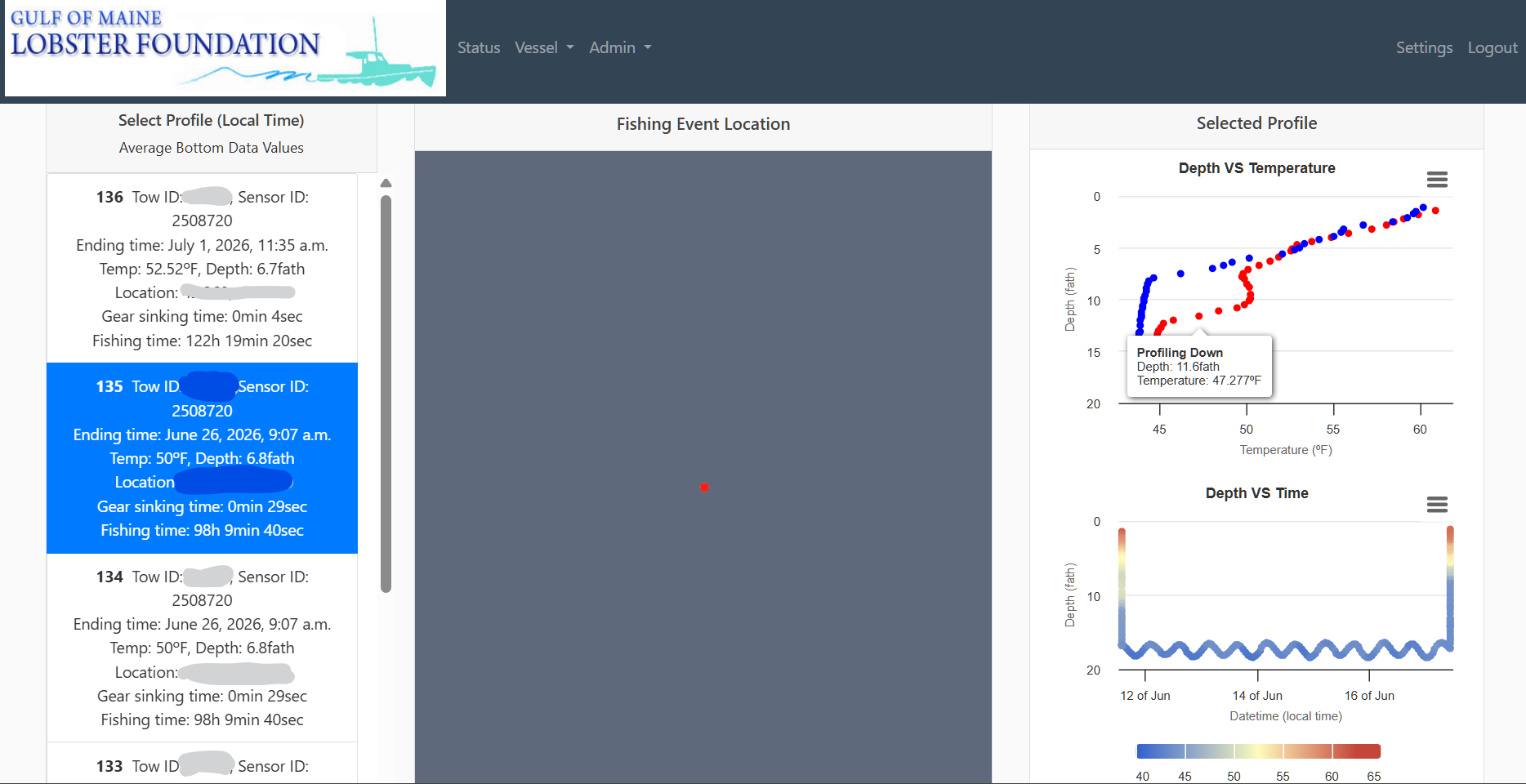
Task: Open the Status page
Action: click(x=479, y=47)
